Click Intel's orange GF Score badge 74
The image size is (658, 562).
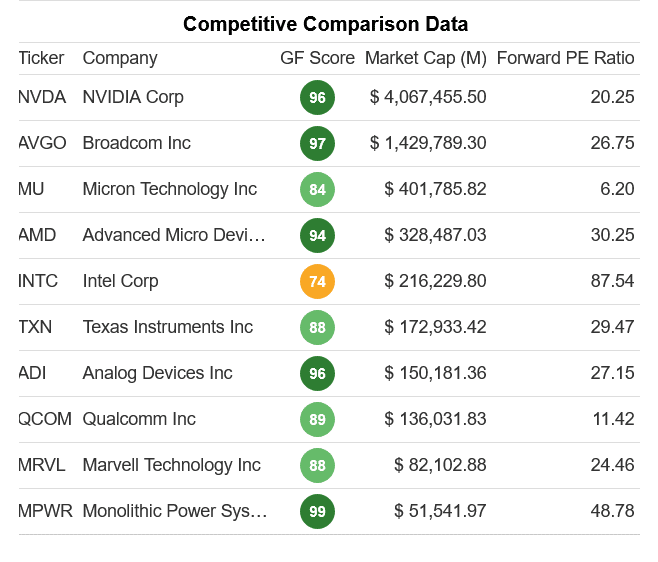coord(317,282)
